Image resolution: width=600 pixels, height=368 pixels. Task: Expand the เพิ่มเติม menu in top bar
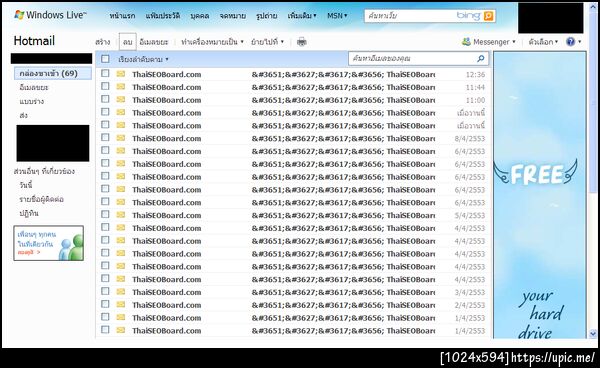[302, 16]
